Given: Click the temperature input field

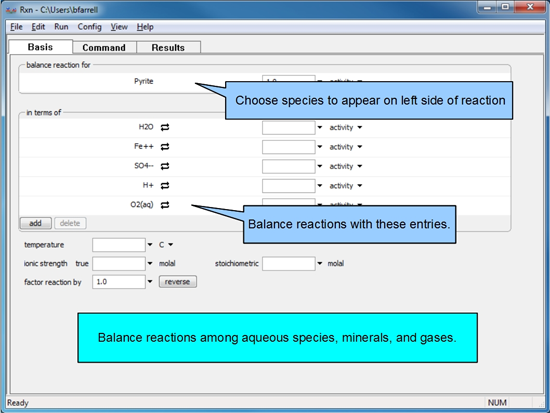Looking at the screenshot, I should tap(119, 245).
